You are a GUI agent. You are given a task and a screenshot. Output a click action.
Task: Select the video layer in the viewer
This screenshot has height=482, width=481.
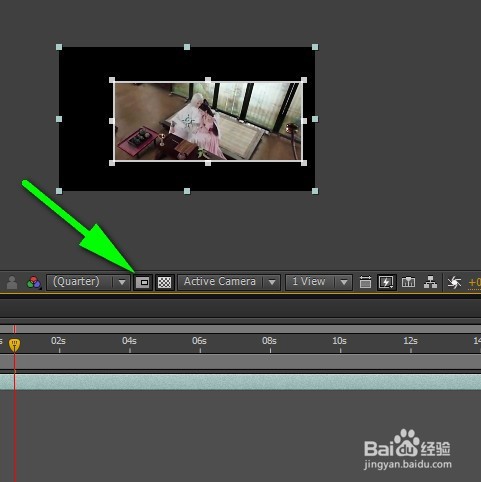[x=208, y=121]
